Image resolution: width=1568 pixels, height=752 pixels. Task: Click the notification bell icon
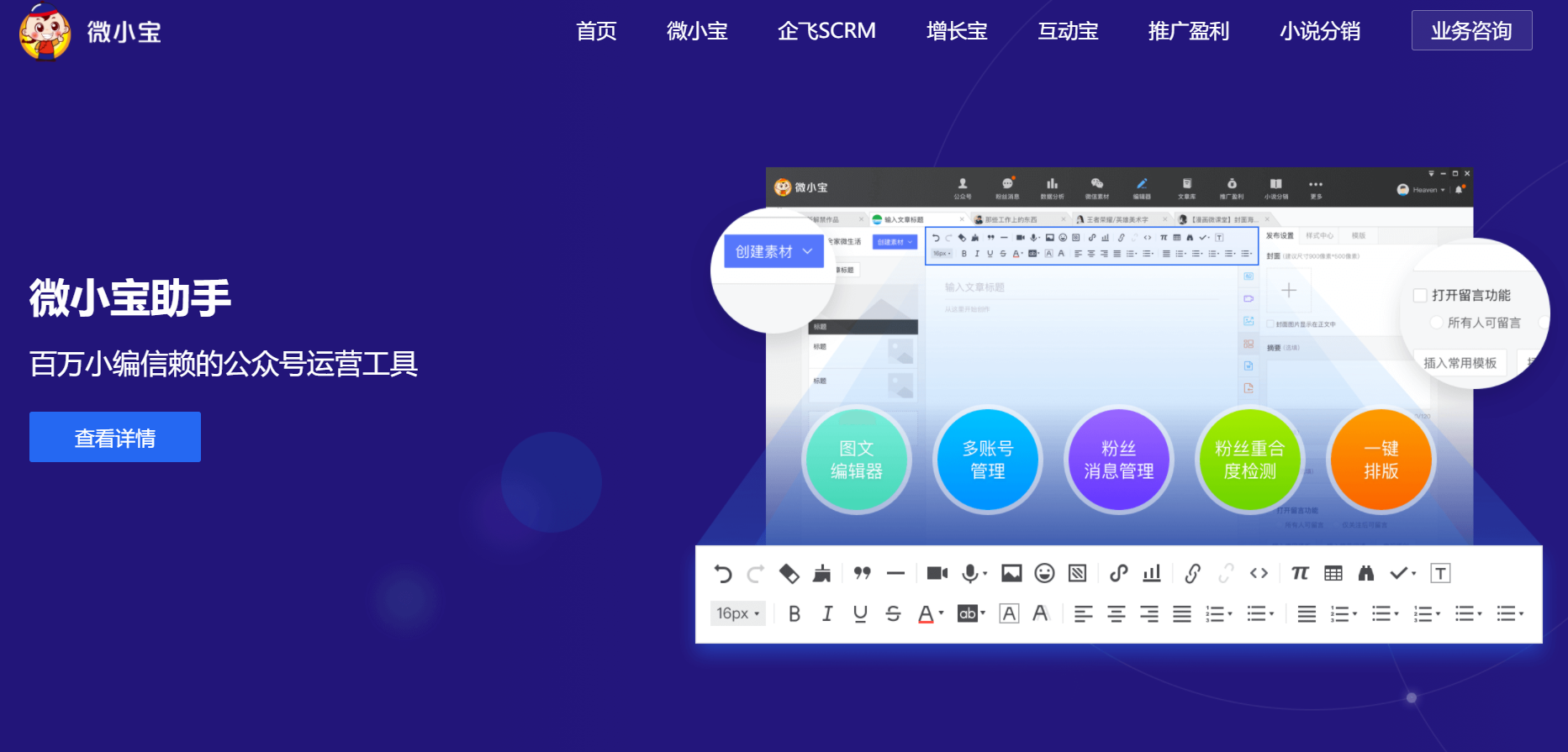point(1459,190)
